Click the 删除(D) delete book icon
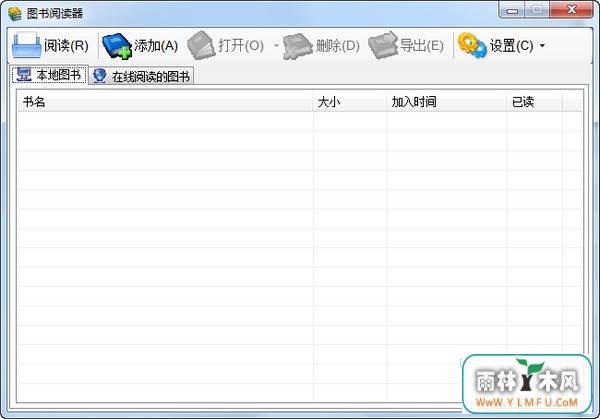This screenshot has height=419, width=600. (x=298, y=46)
